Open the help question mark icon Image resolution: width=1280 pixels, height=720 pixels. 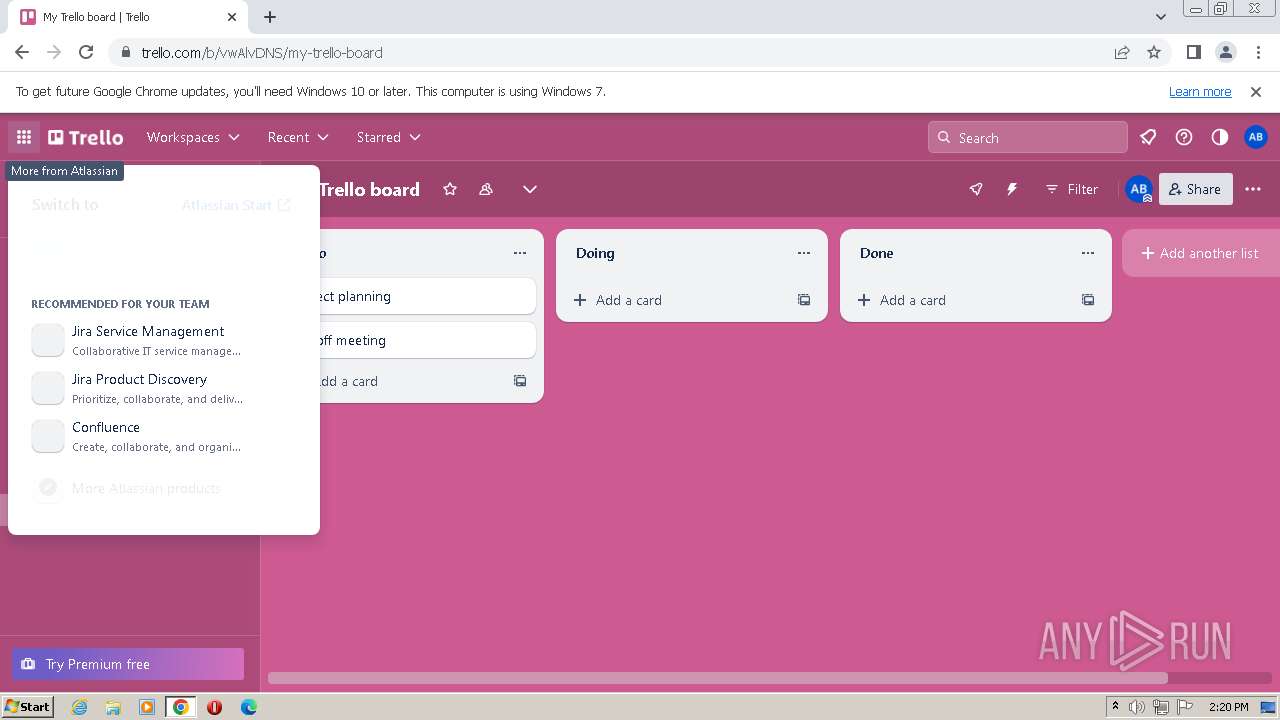pyautogui.click(x=1184, y=137)
